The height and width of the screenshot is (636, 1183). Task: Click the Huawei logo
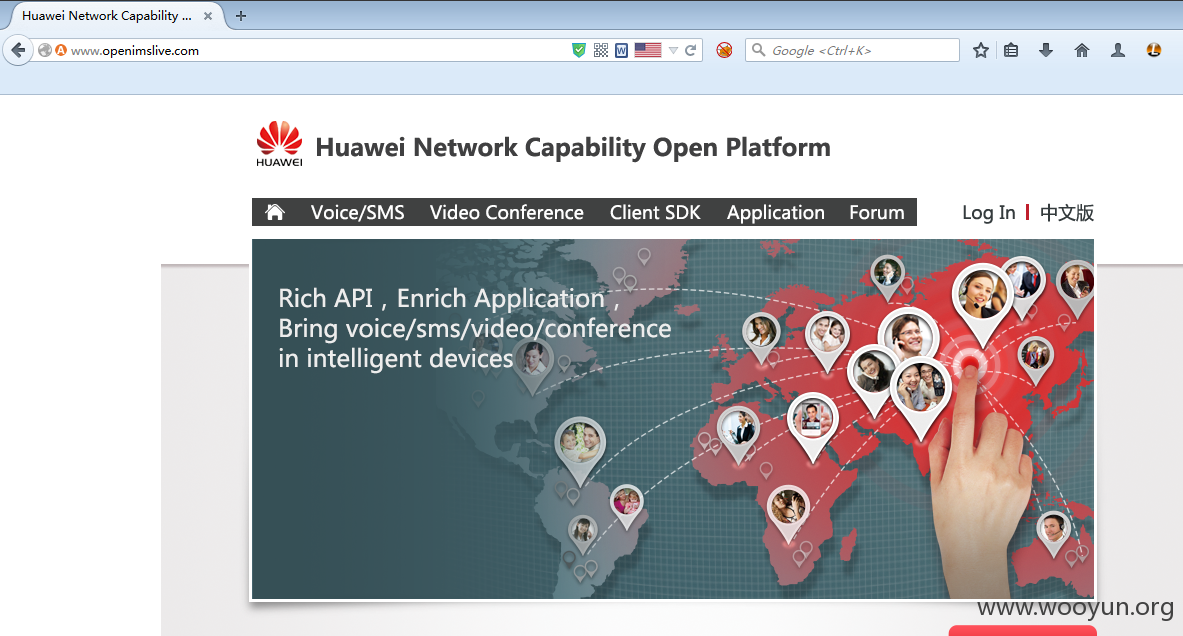point(279,143)
